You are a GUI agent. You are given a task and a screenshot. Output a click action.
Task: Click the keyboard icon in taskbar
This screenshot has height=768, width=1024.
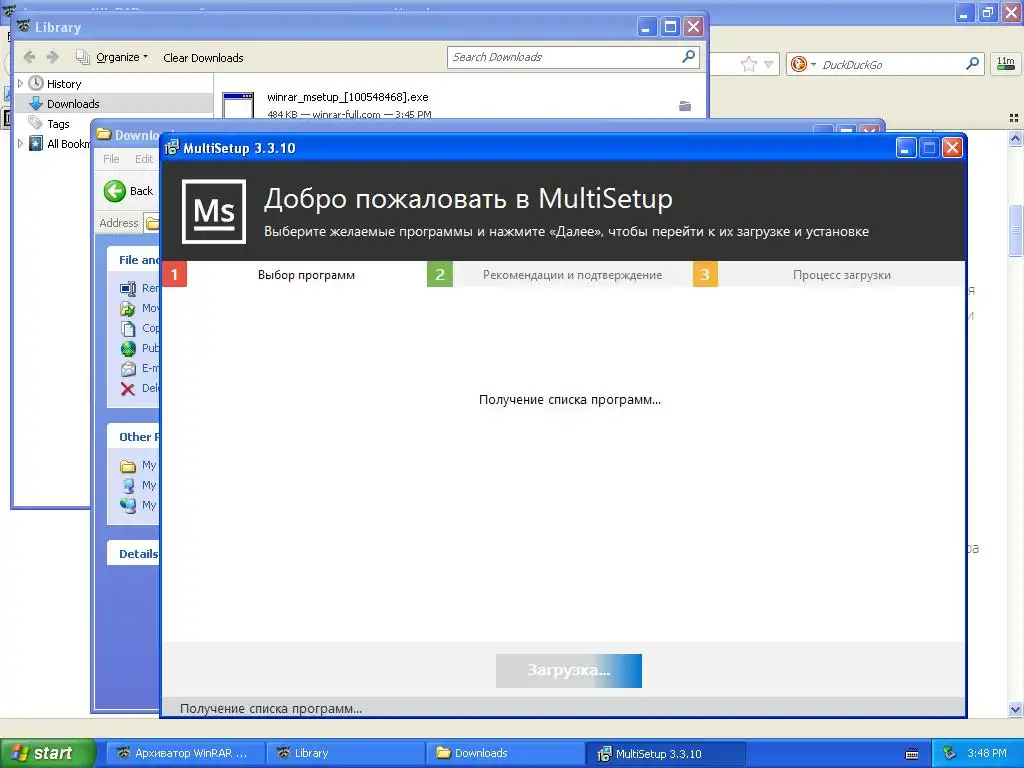[x=912, y=754]
